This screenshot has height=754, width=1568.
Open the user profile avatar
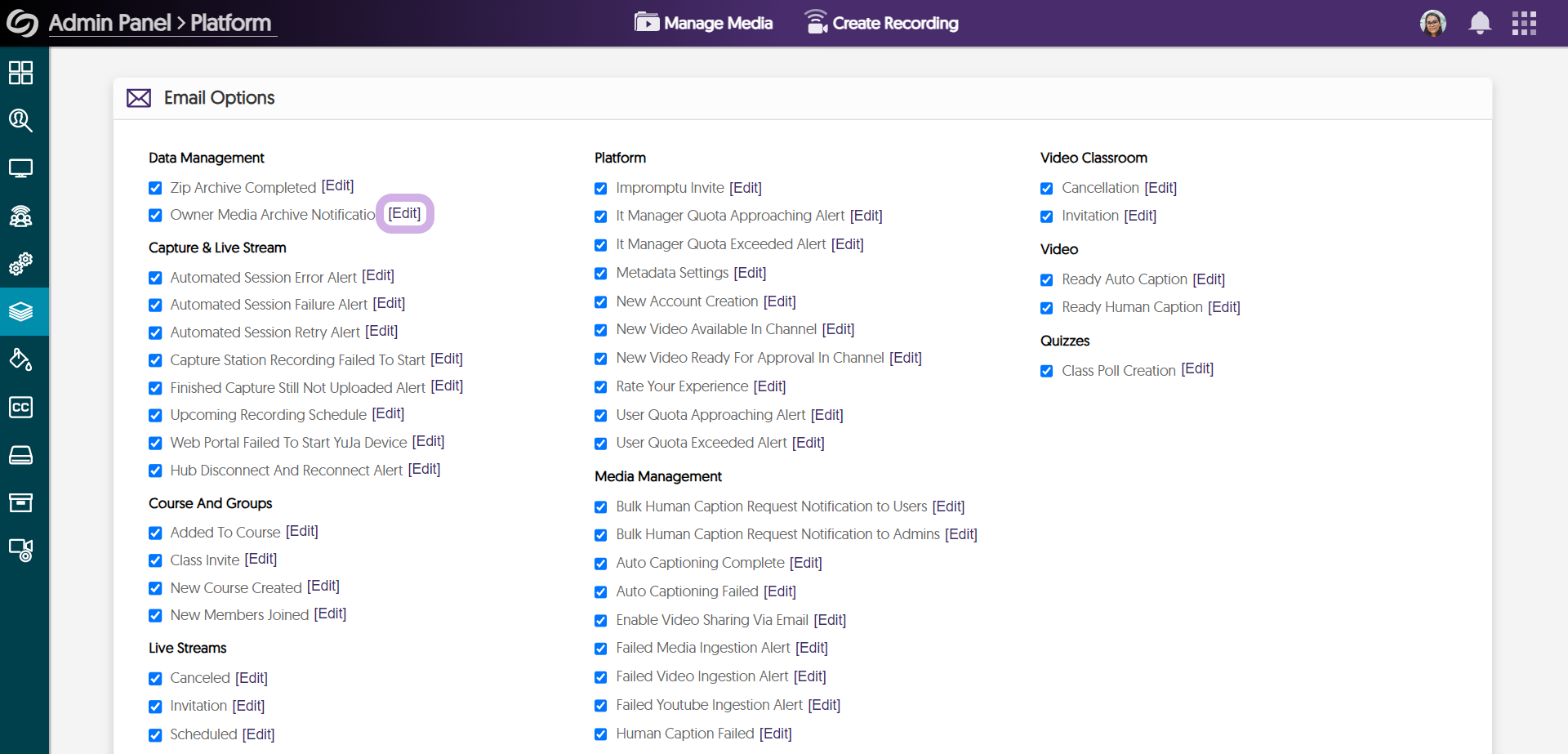pos(1433,23)
